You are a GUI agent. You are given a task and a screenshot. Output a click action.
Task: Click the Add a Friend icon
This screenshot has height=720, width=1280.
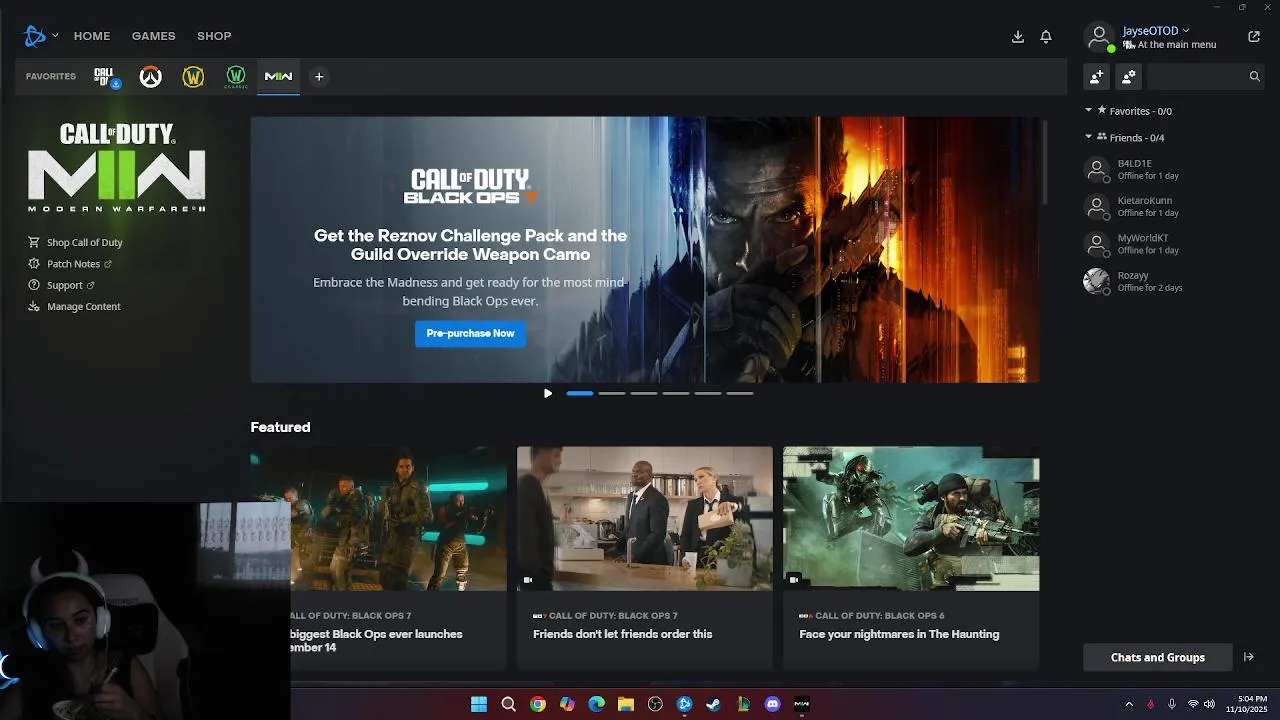pyautogui.click(x=1097, y=76)
